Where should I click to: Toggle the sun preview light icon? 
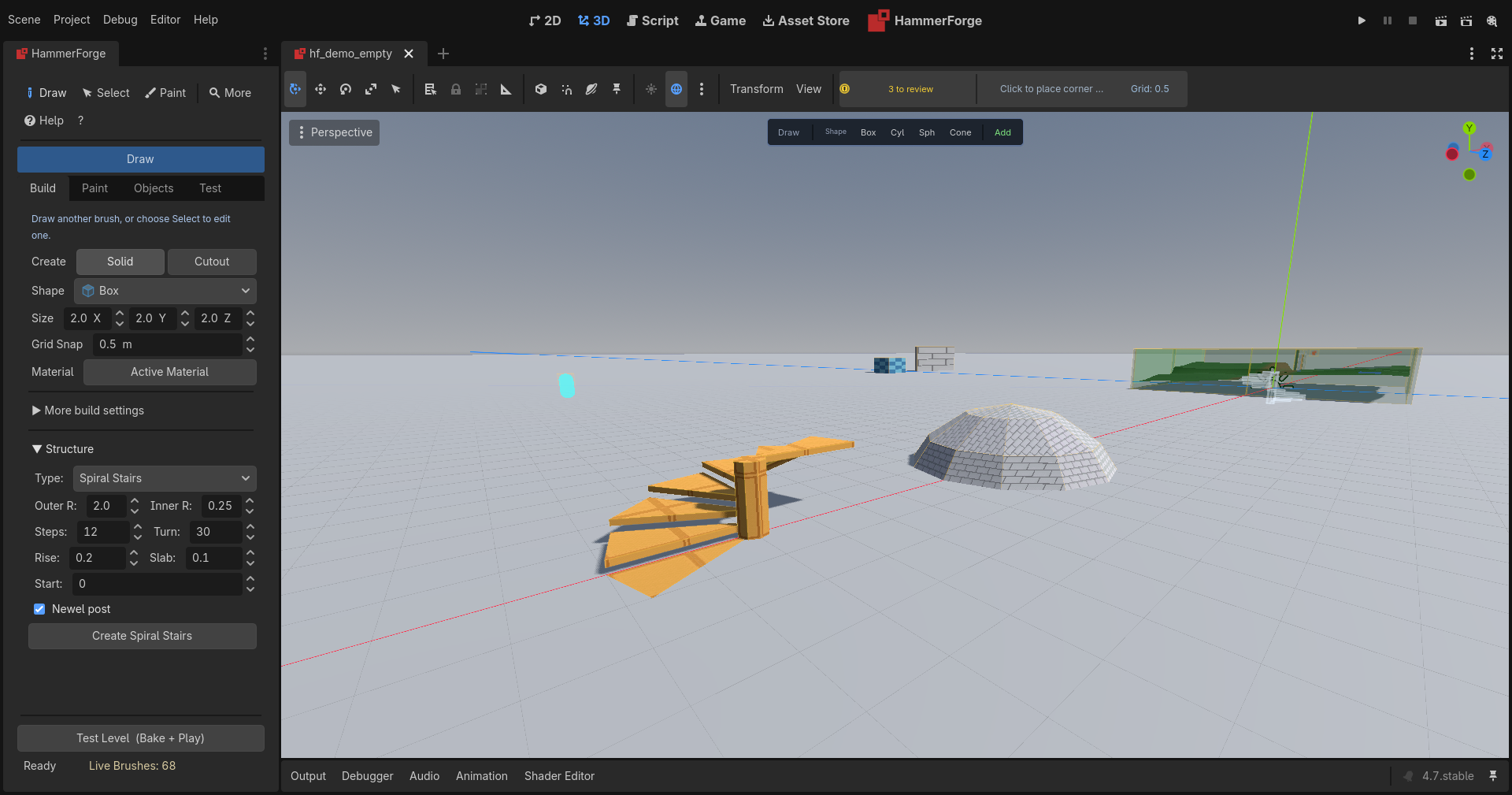[651, 89]
